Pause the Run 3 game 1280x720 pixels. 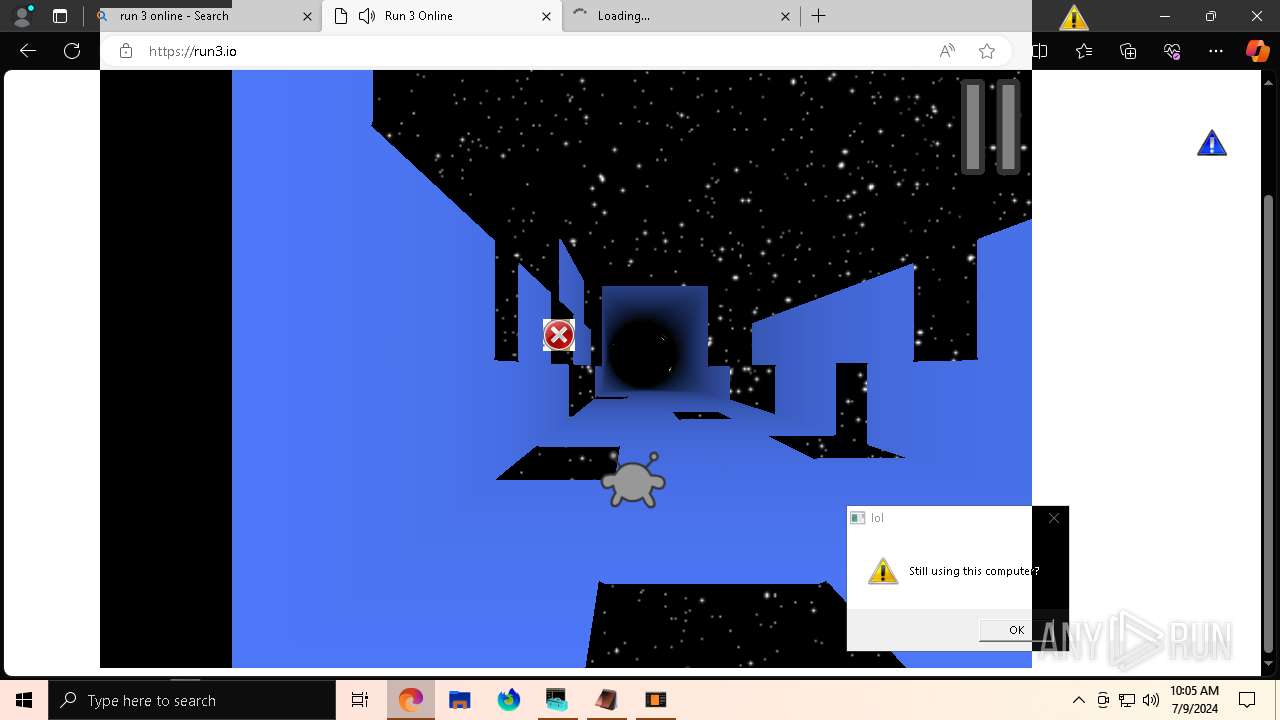pos(990,127)
